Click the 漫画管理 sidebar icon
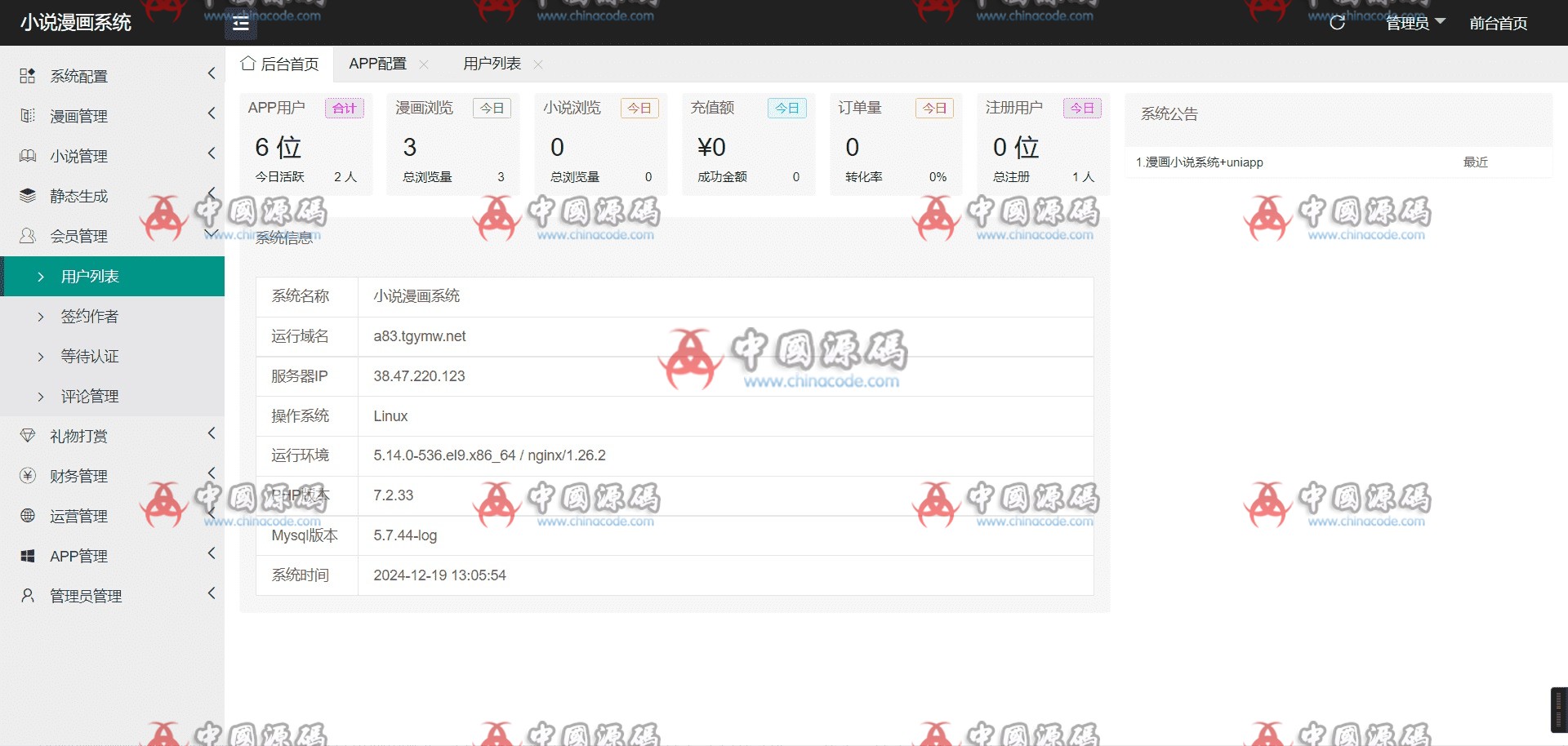1568x746 pixels. pyautogui.click(x=27, y=116)
